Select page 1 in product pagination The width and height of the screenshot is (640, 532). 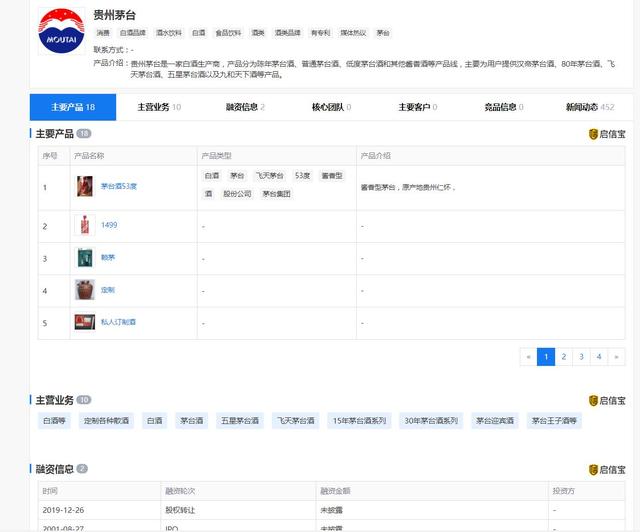click(x=546, y=357)
